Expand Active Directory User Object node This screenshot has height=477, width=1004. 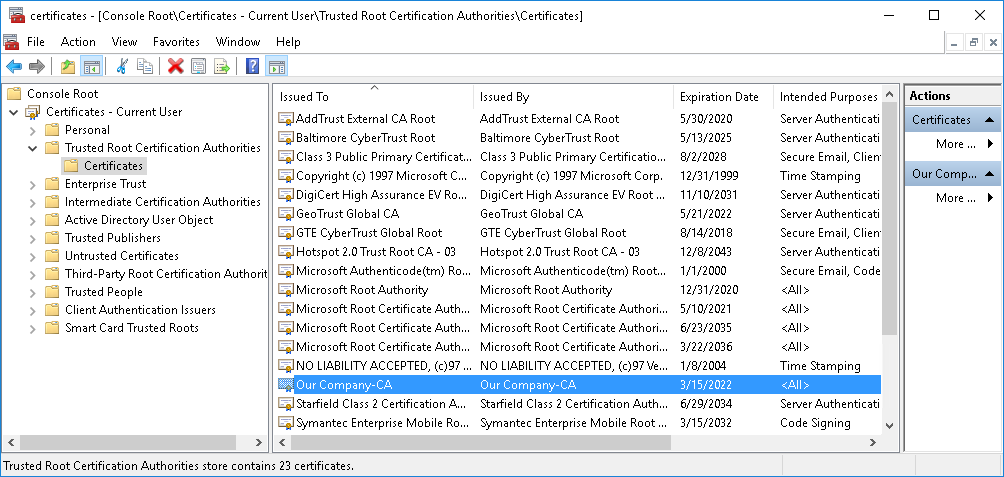tap(33, 220)
